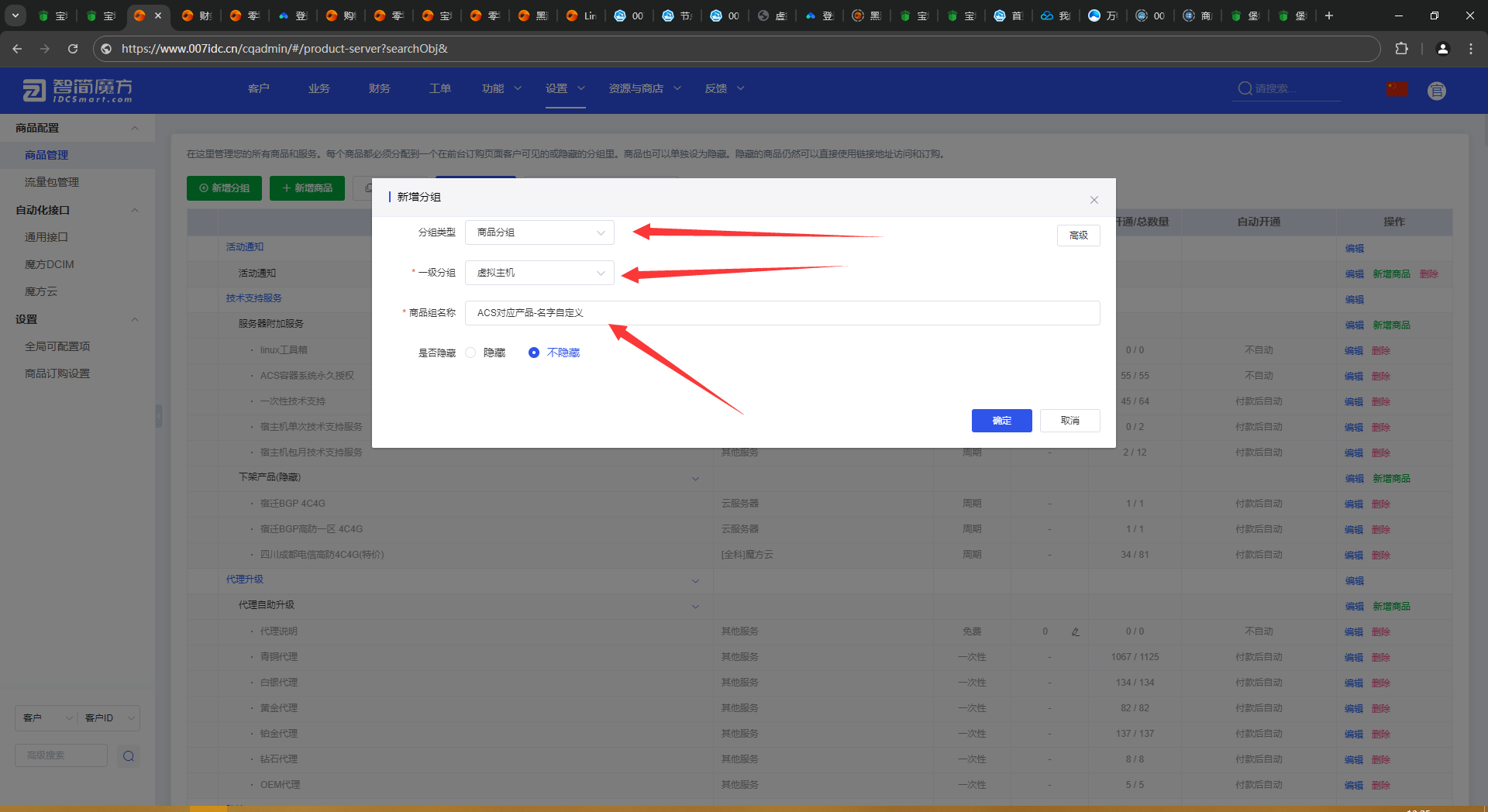The image size is (1488, 812).
Task: Cancel the dialog with 取消 button
Action: [x=1069, y=421]
